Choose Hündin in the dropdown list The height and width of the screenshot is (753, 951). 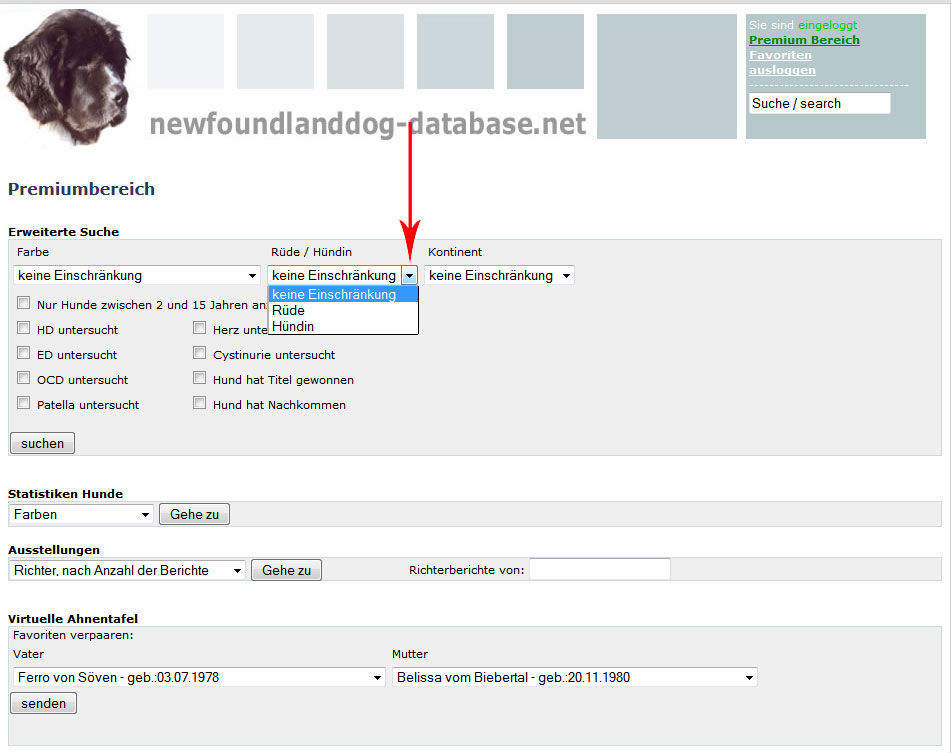pos(292,326)
